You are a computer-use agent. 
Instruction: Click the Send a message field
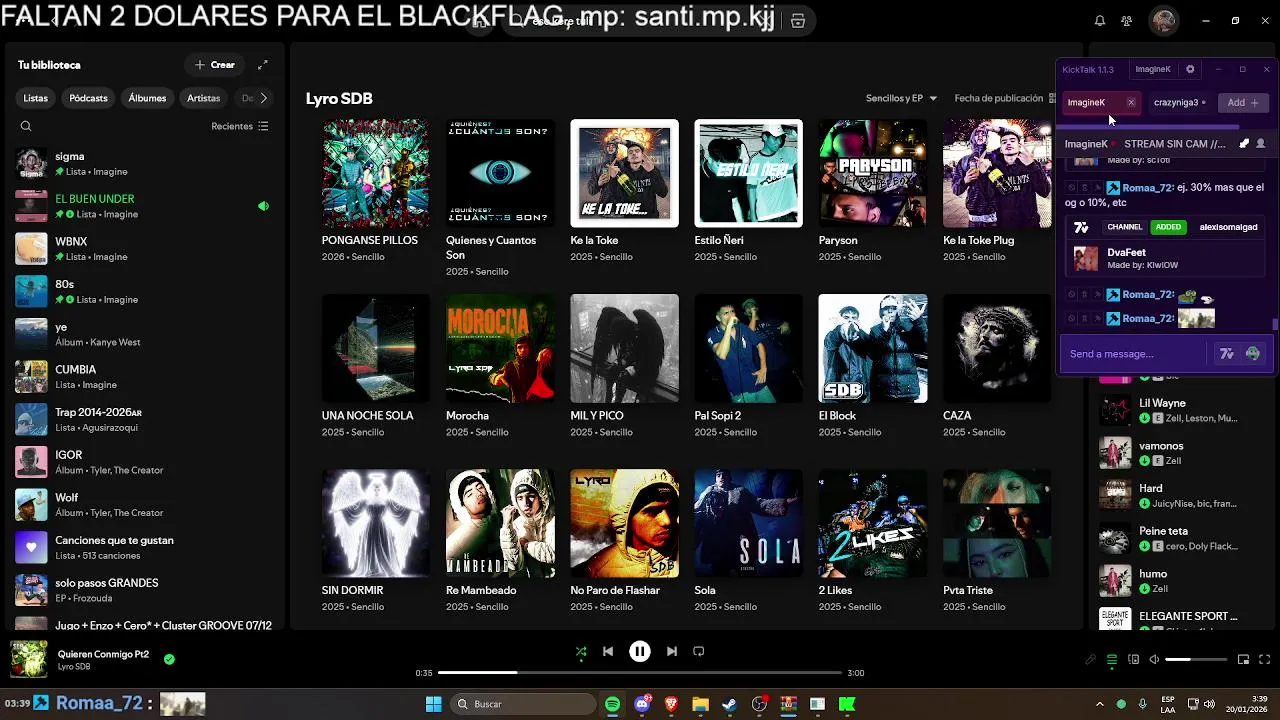coord(1135,354)
